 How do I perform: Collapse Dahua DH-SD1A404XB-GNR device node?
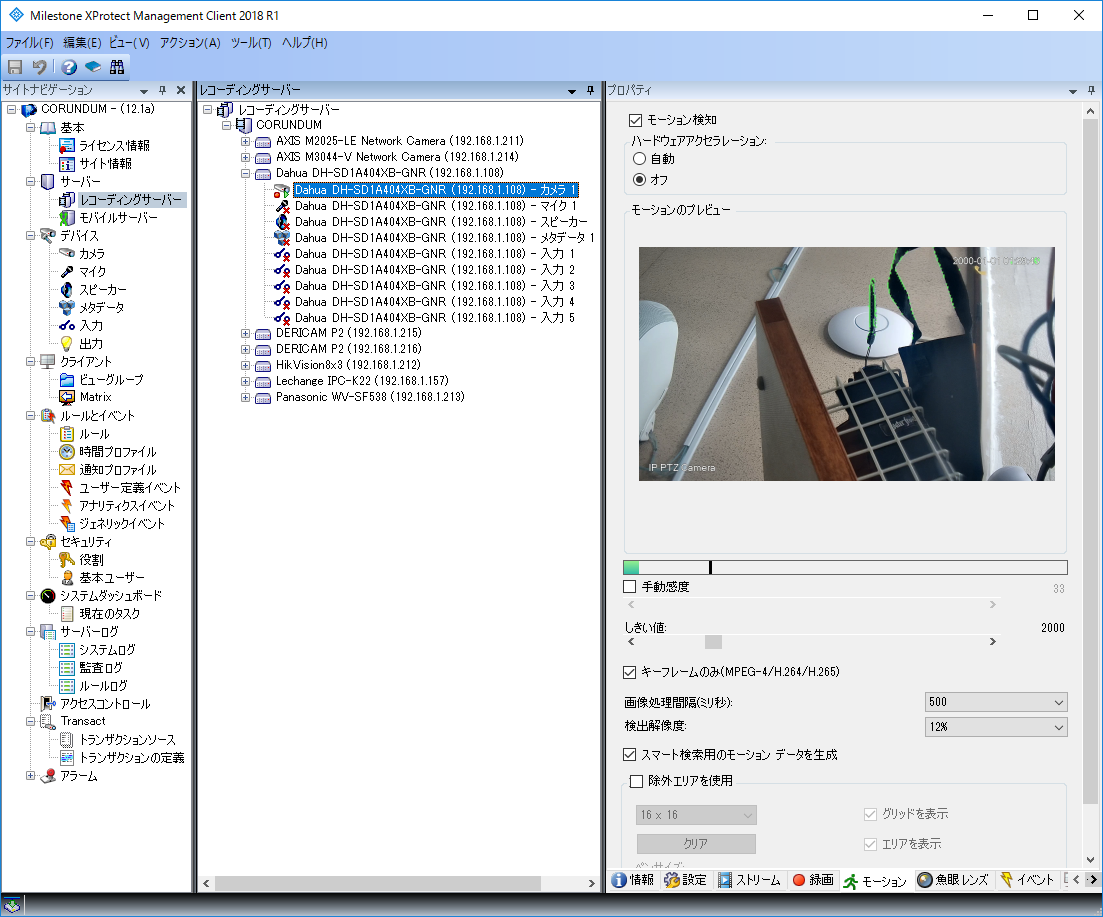pos(246,173)
